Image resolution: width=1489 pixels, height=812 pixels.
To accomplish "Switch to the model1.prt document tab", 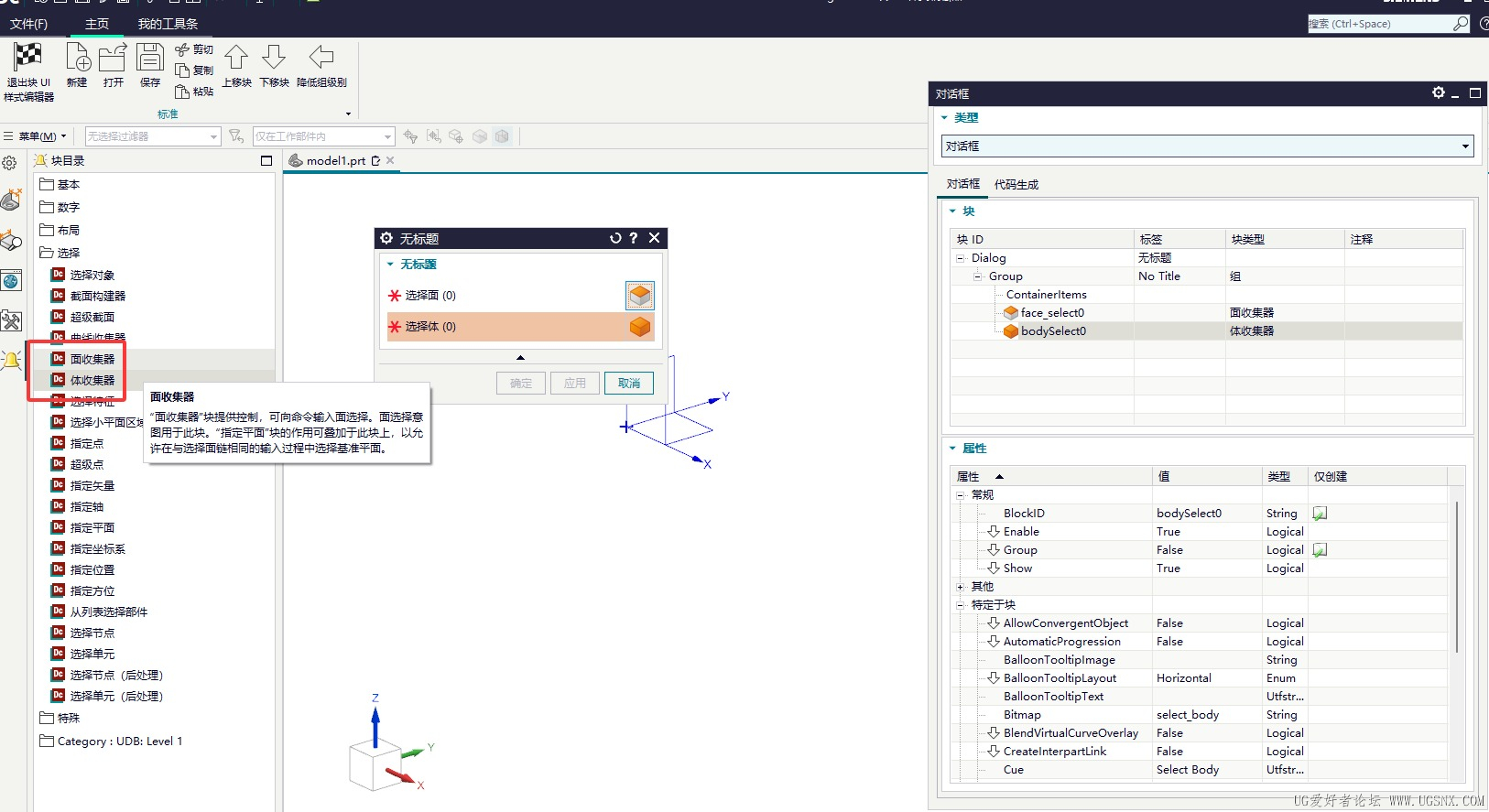I will coord(335,161).
